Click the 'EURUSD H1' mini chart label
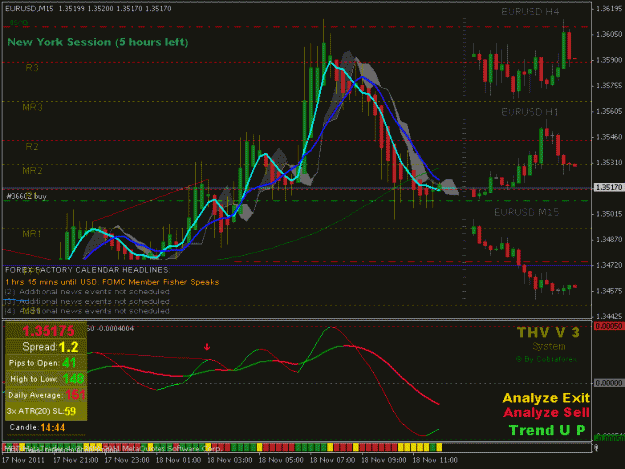 coord(530,112)
